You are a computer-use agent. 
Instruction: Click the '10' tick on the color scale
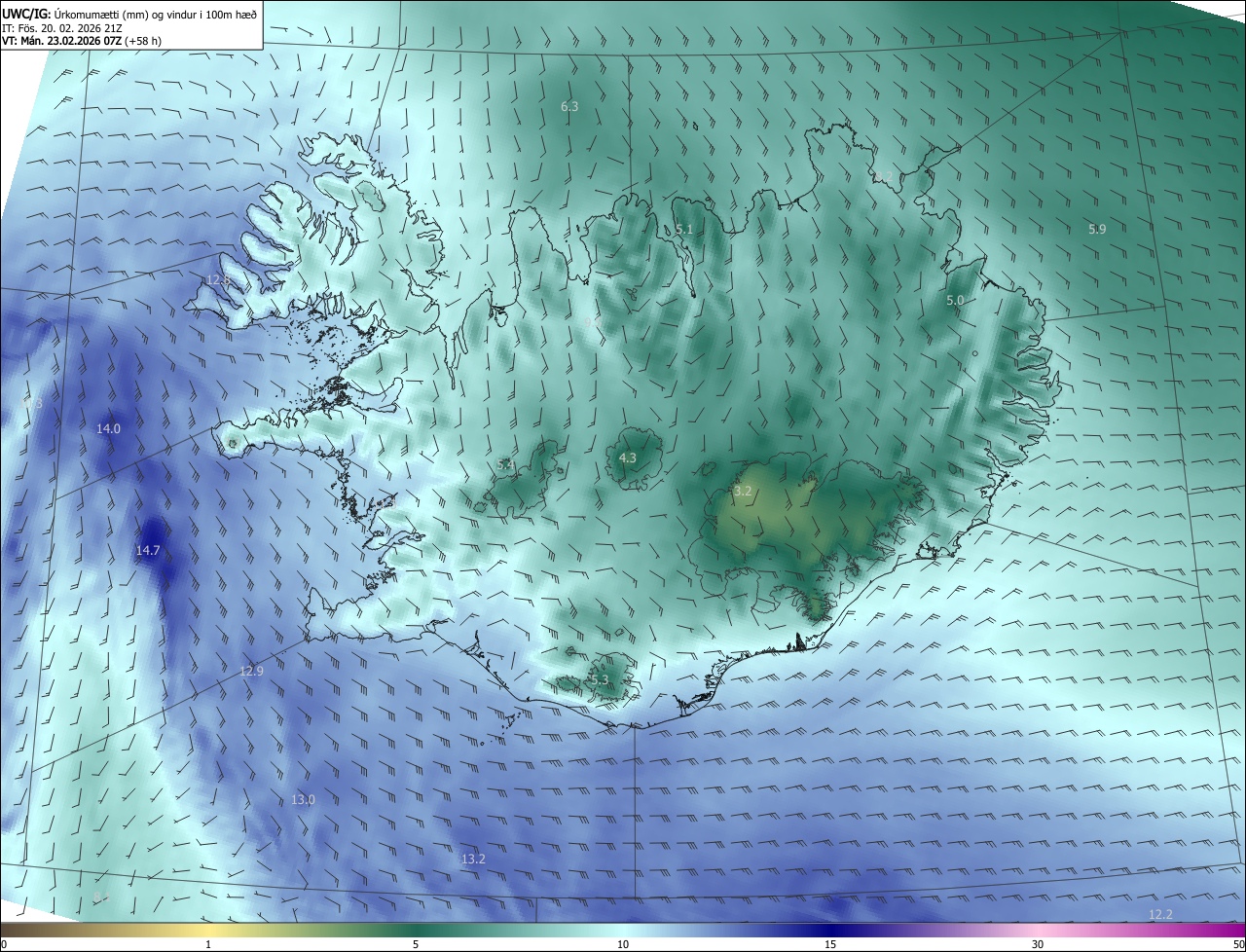tap(623, 944)
